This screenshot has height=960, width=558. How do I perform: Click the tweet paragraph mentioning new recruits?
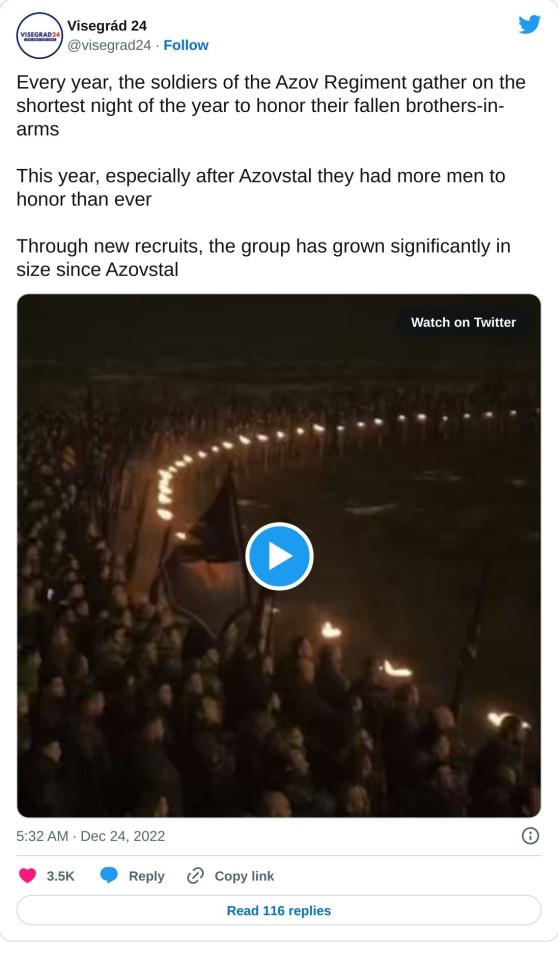point(263,258)
